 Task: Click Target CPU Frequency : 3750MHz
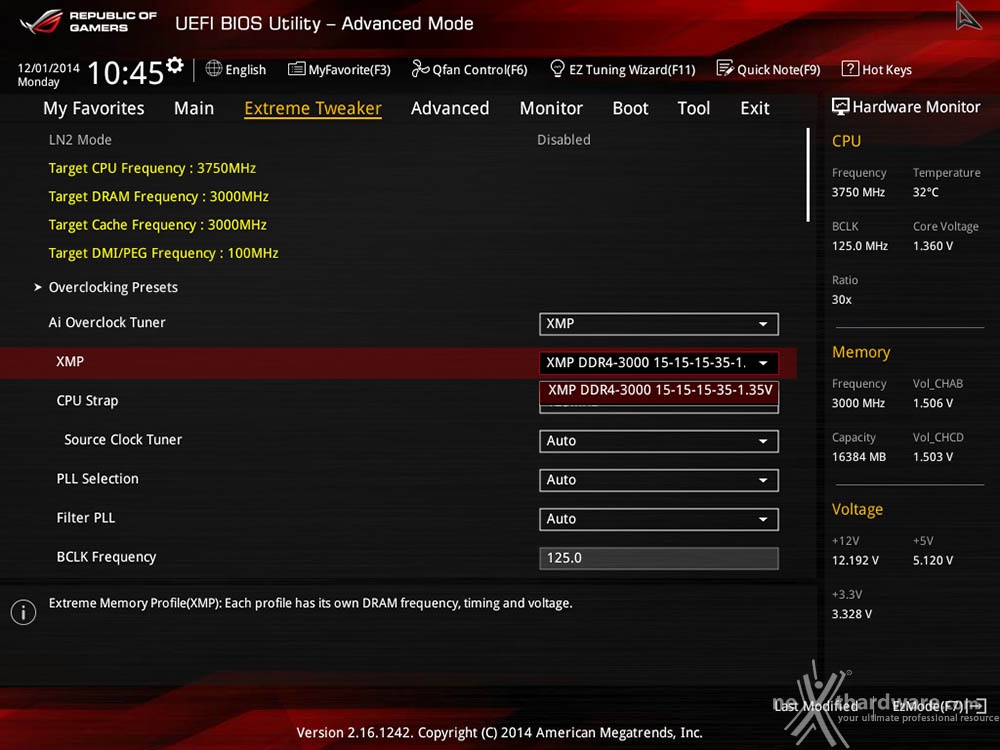(x=152, y=168)
